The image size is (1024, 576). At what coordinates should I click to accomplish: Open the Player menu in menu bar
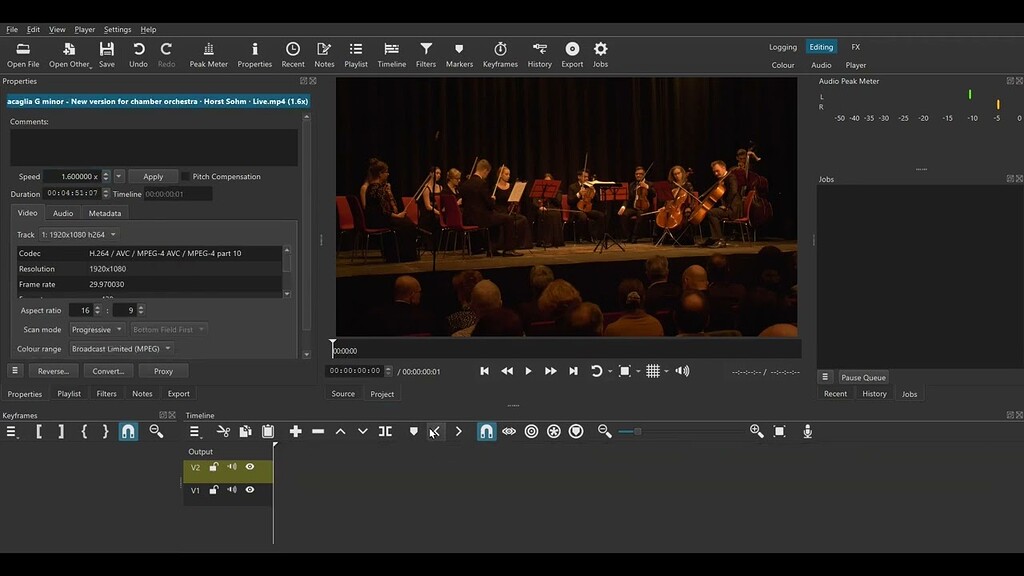tap(85, 29)
